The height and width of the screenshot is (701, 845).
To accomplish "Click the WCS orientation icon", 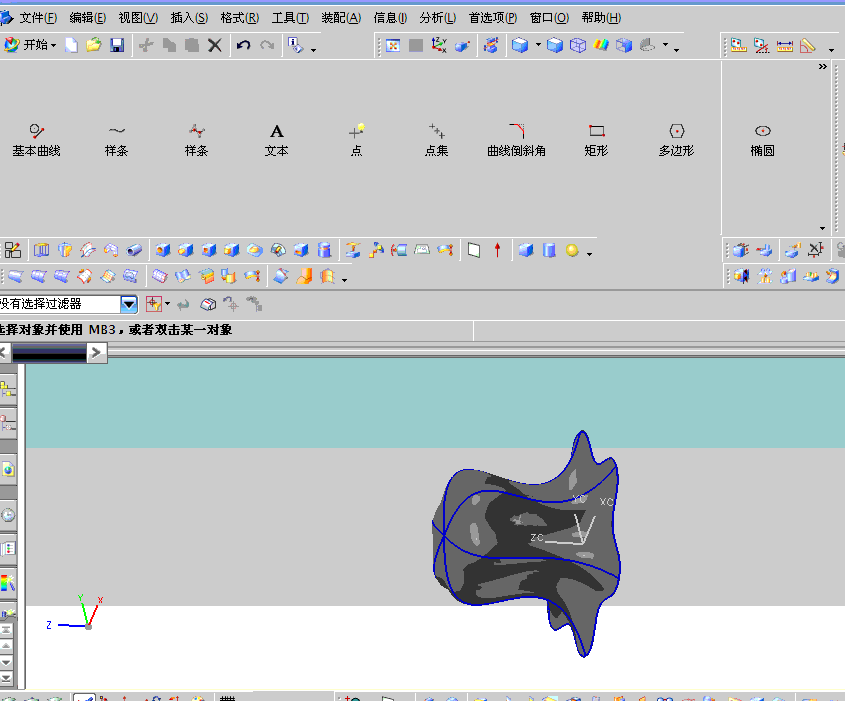I will point(439,45).
